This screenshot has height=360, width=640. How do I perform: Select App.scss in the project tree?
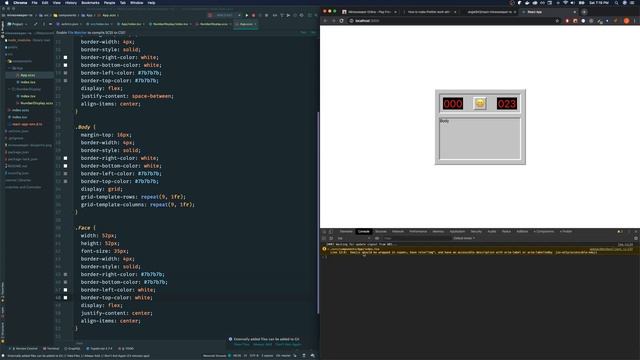click(28, 76)
